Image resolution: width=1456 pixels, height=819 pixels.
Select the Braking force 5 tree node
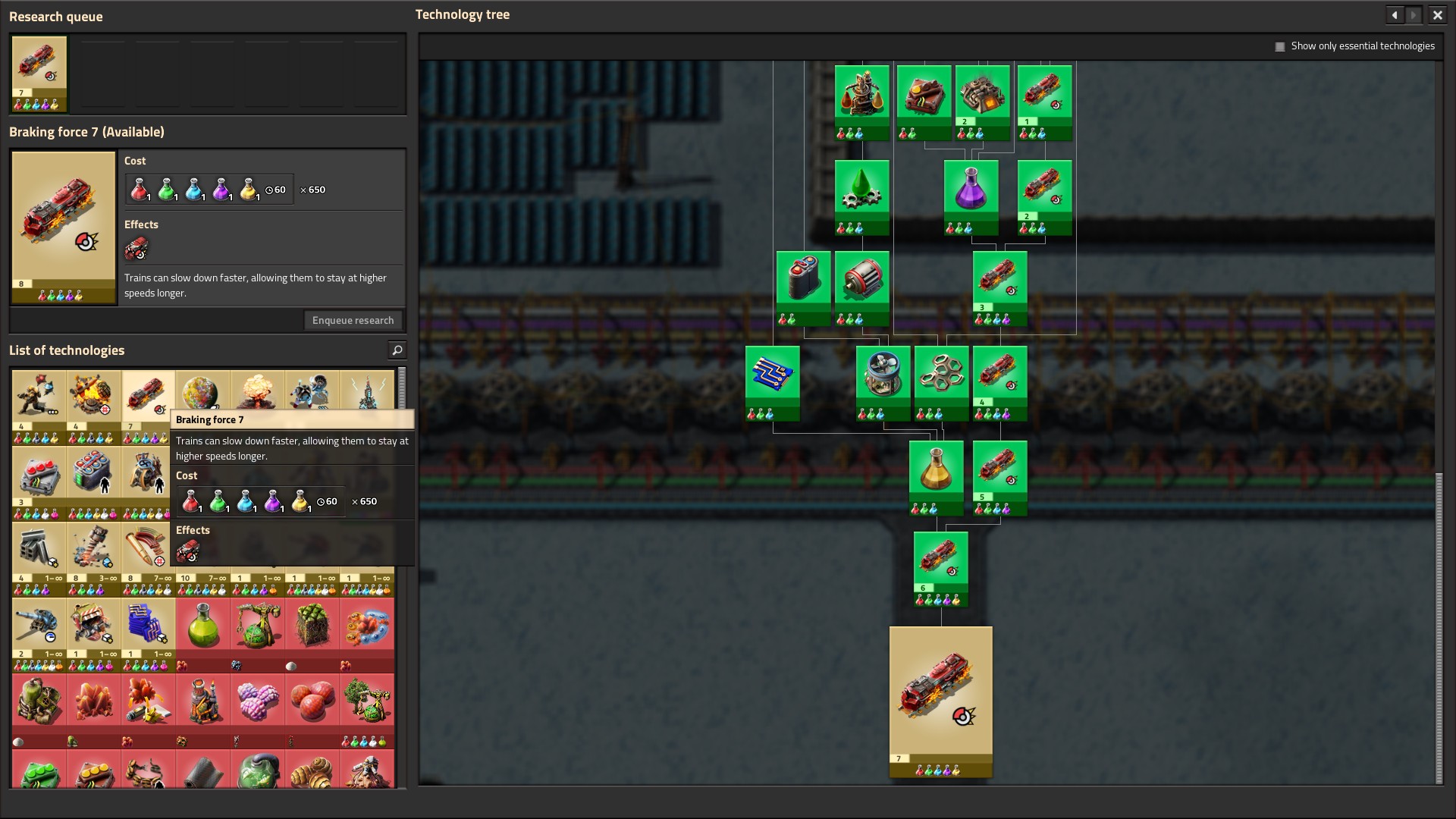tap(1000, 479)
